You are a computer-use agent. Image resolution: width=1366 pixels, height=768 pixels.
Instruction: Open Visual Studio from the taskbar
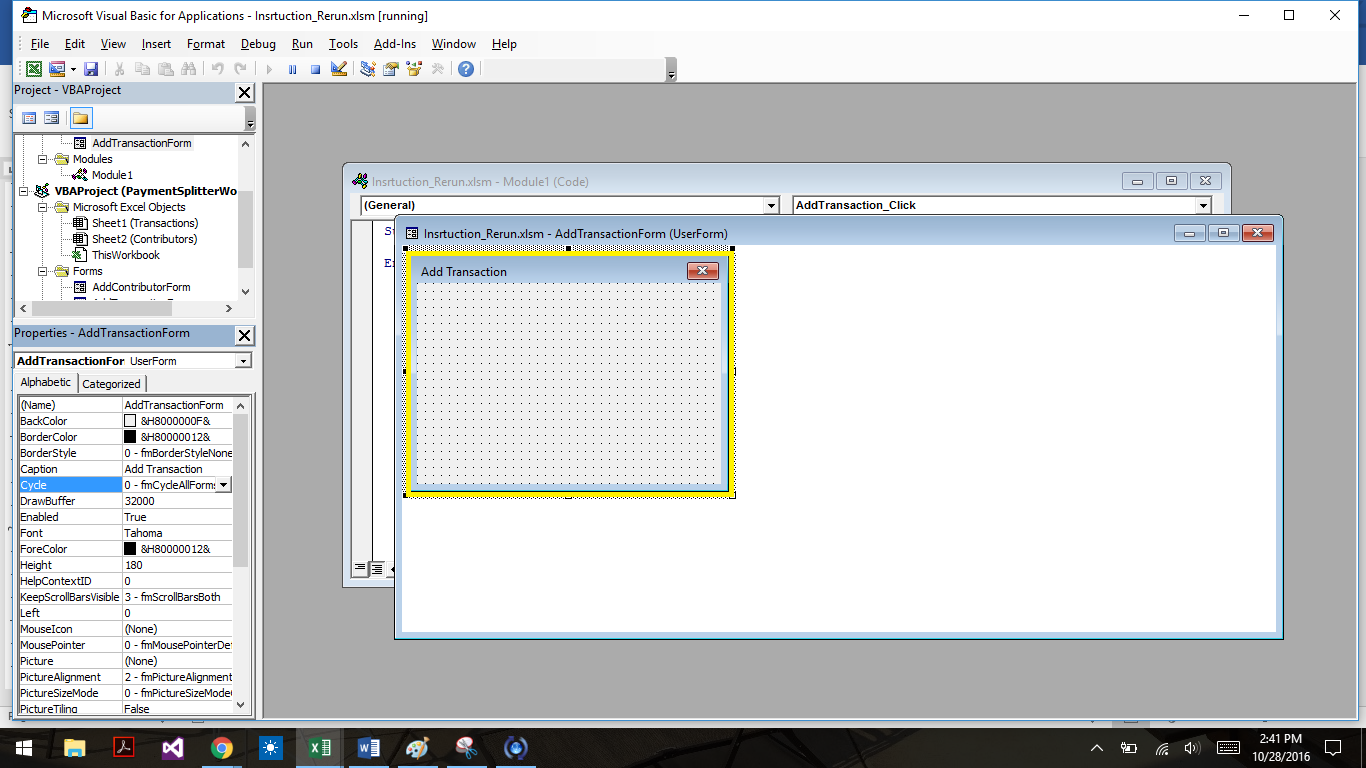[173, 748]
